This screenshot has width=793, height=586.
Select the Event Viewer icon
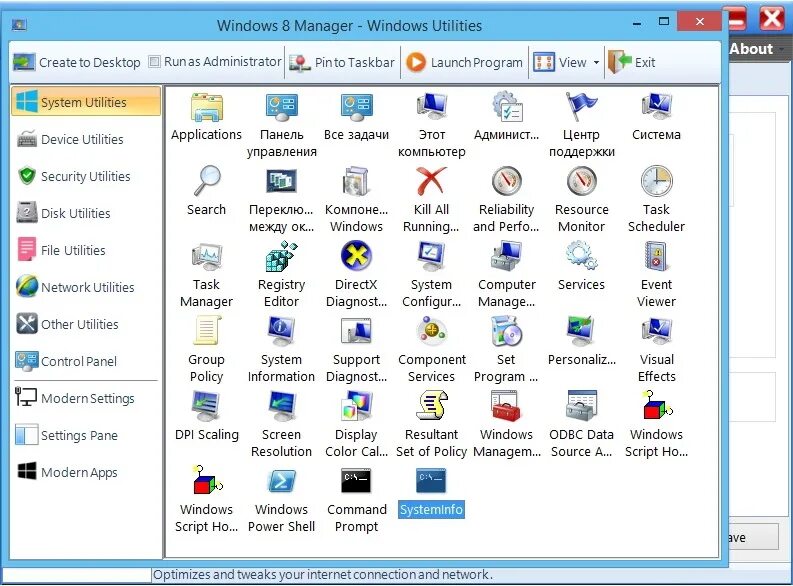(656, 256)
